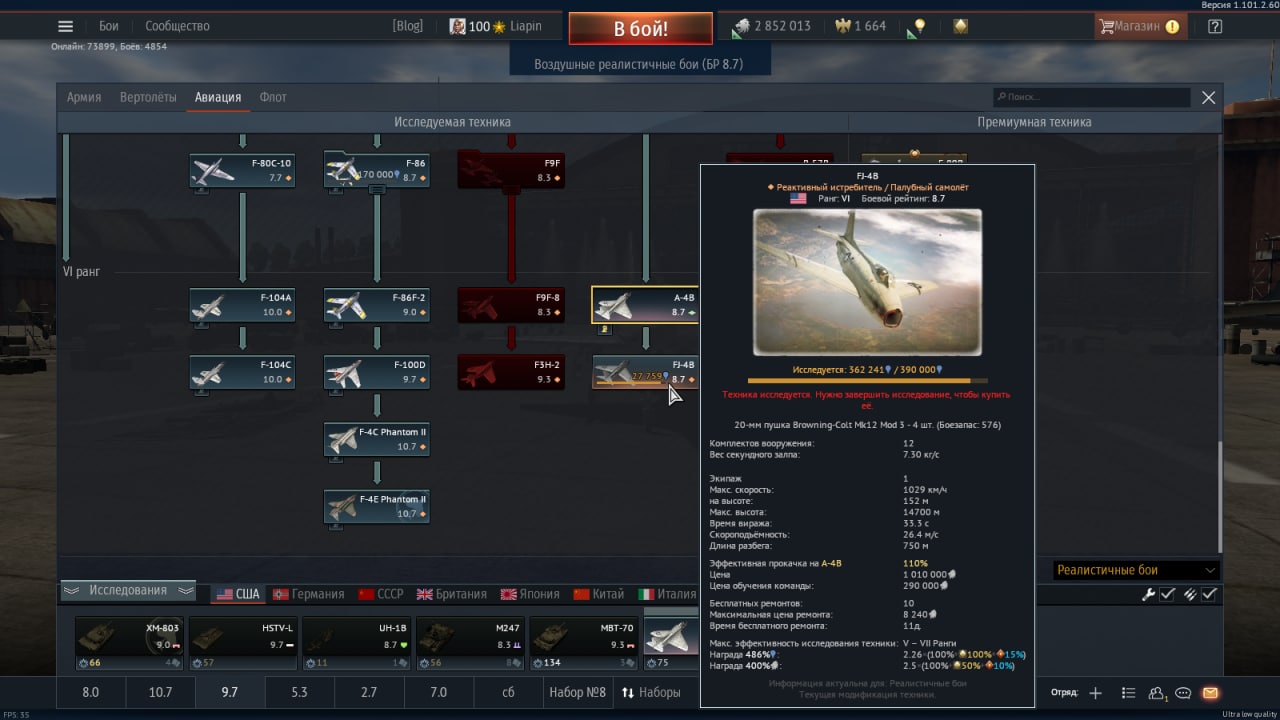Switch to Армия tab
The height and width of the screenshot is (720, 1280).
point(84,97)
